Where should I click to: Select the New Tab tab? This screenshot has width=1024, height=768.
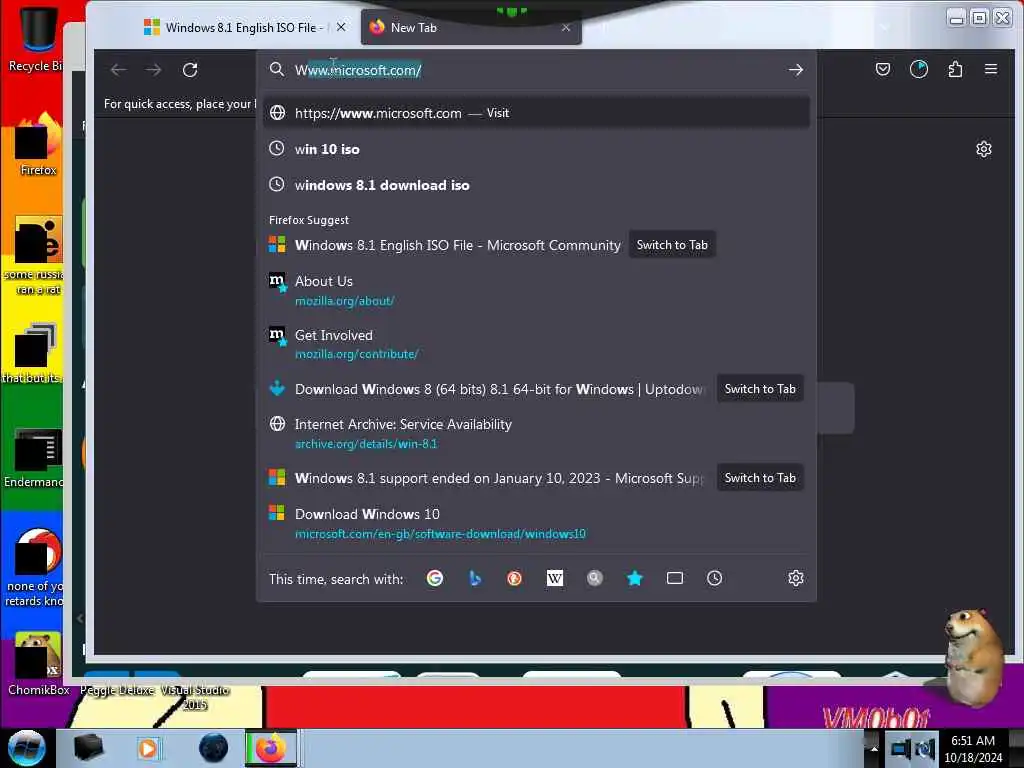coord(471,27)
